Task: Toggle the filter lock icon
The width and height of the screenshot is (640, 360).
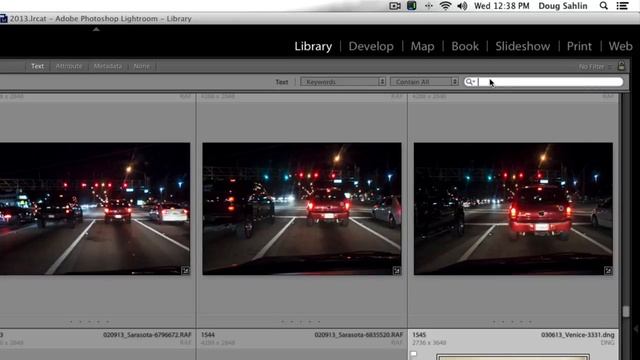Action: (621, 66)
